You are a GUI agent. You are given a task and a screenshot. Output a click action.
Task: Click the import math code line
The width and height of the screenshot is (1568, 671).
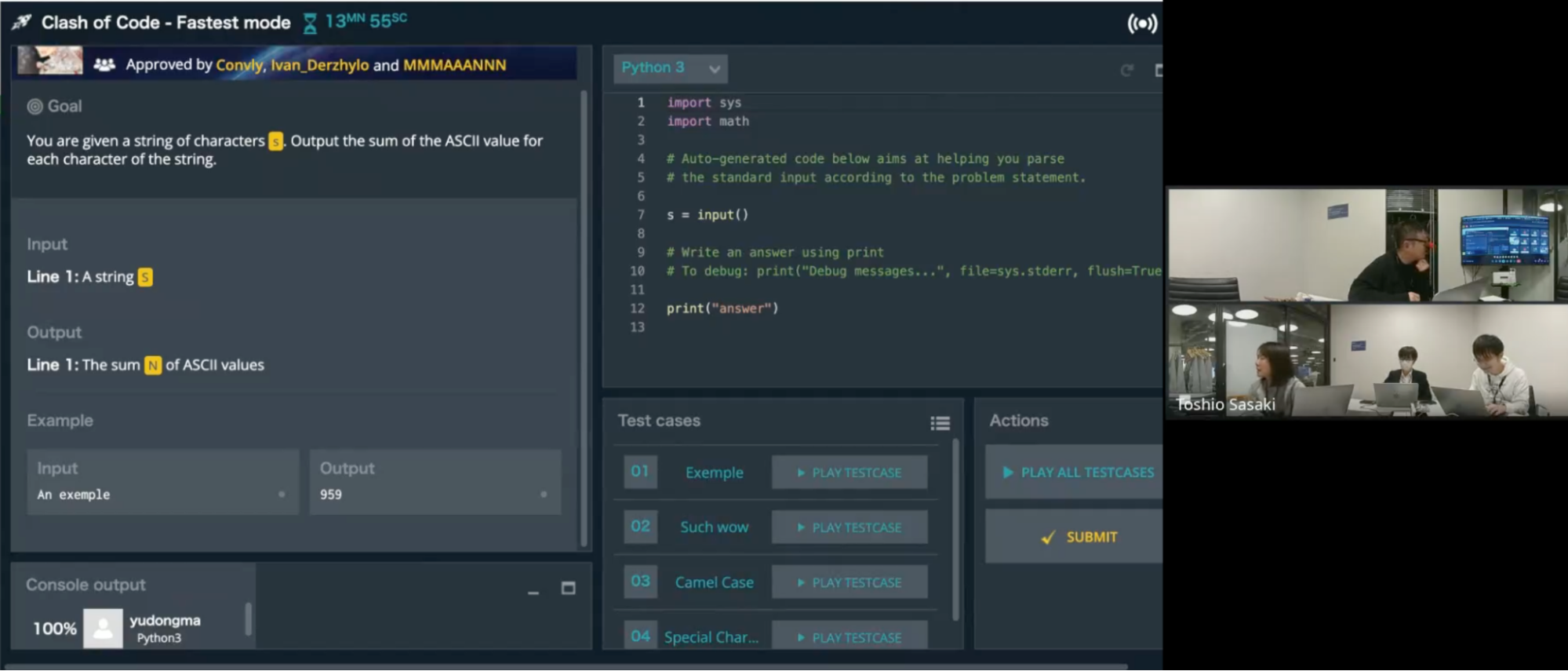click(x=708, y=121)
